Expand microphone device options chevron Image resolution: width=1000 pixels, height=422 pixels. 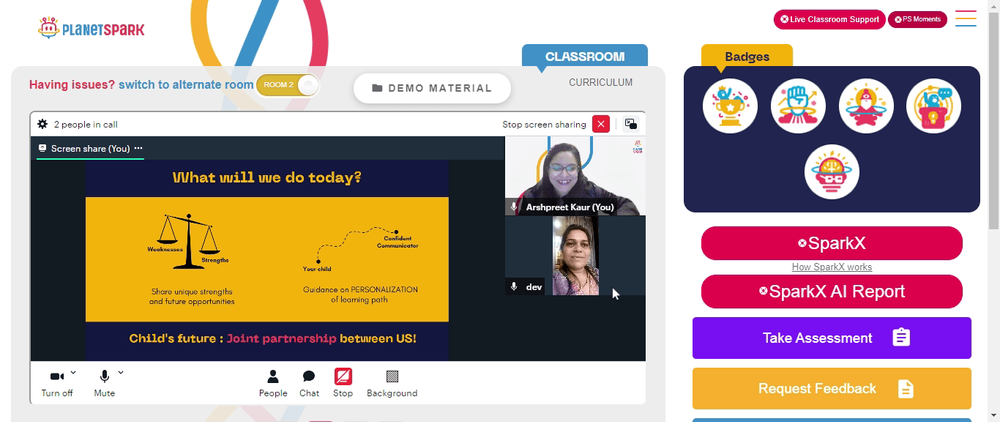(x=121, y=372)
